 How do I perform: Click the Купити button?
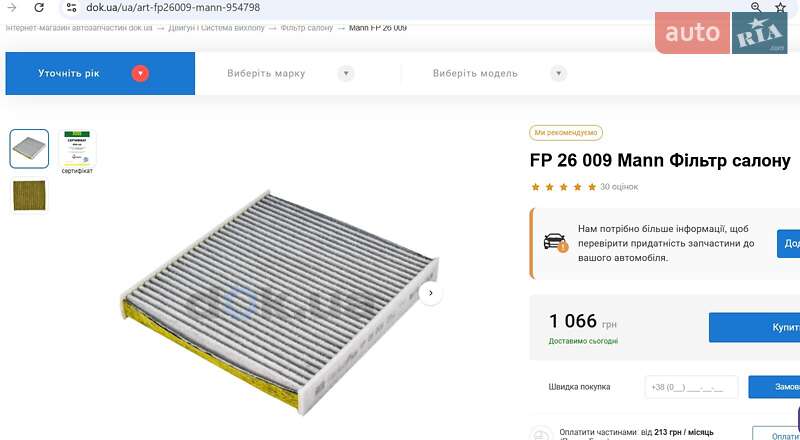click(754, 327)
